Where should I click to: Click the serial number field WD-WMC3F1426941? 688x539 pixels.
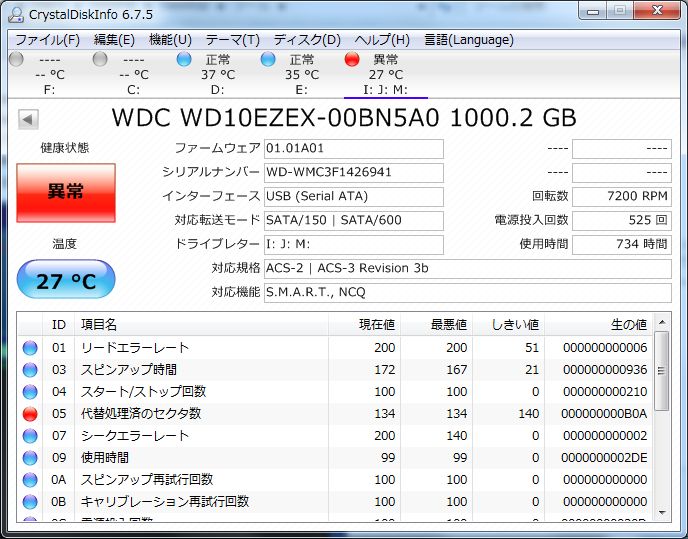354,172
